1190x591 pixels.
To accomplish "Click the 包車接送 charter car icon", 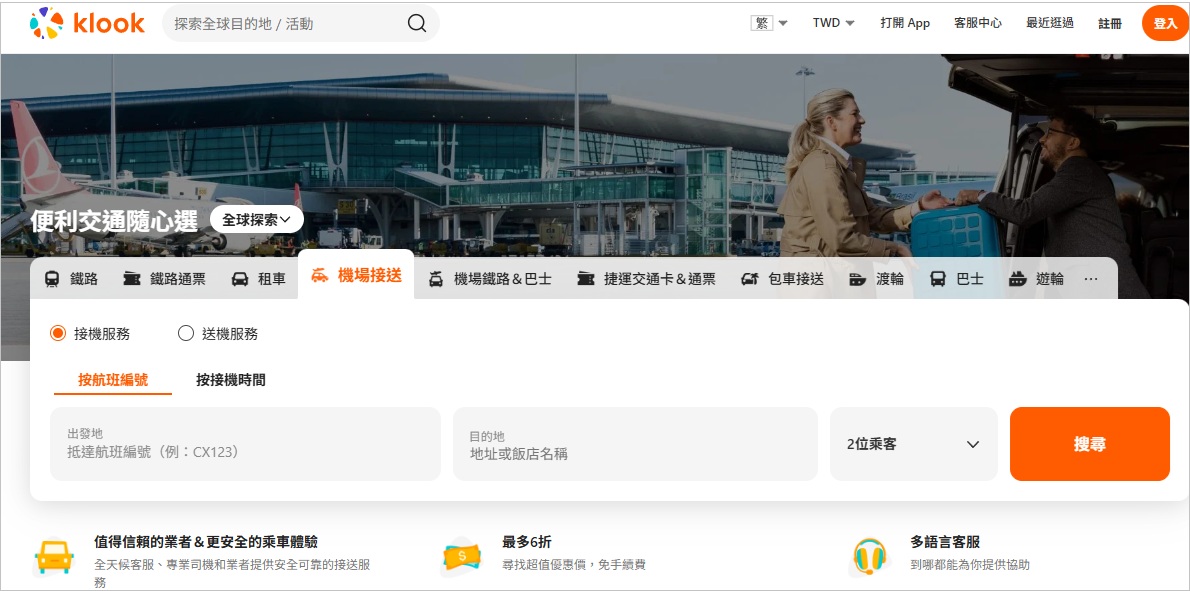I will click(x=750, y=279).
